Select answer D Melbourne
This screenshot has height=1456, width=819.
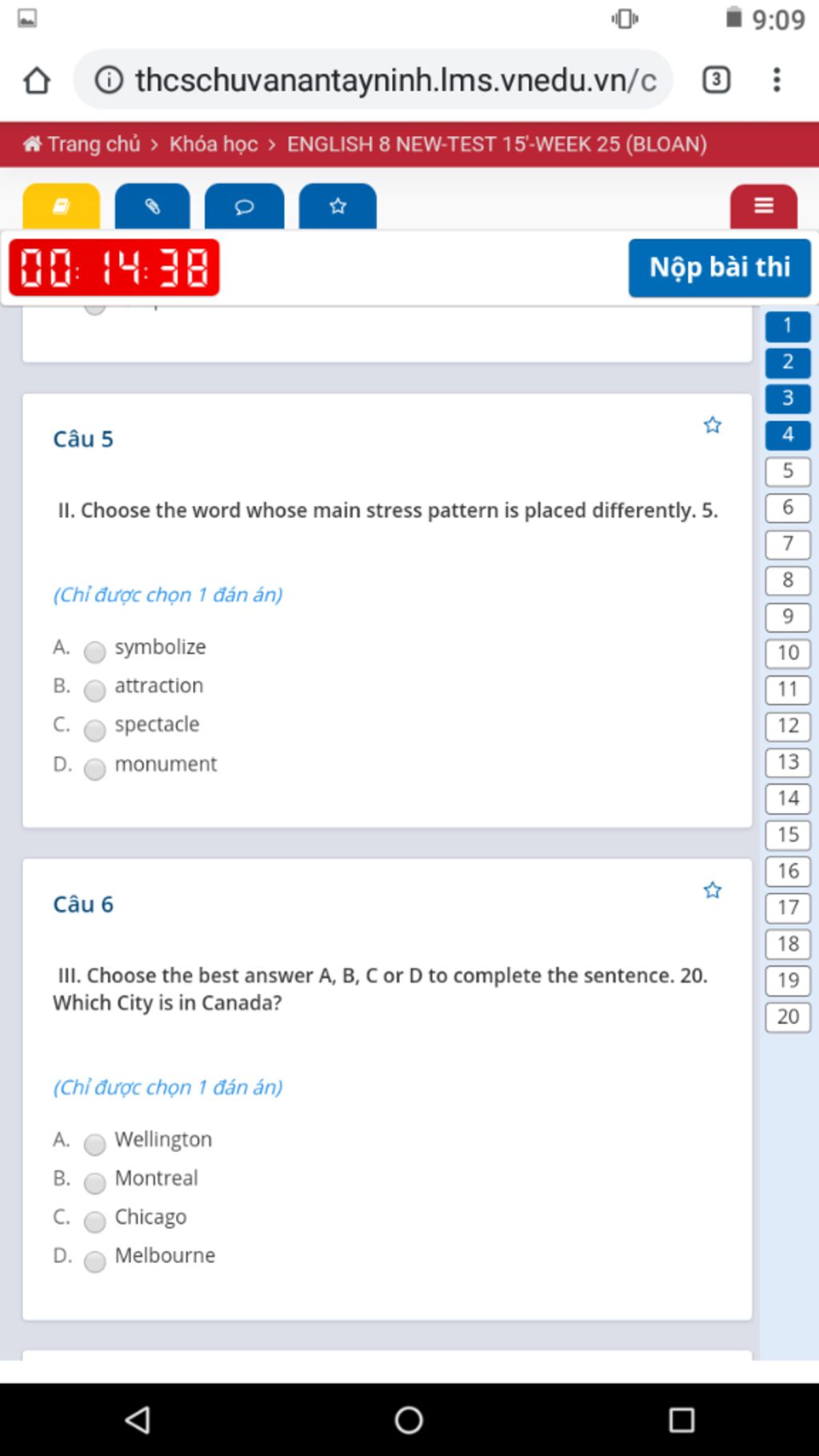[94, 1262]
